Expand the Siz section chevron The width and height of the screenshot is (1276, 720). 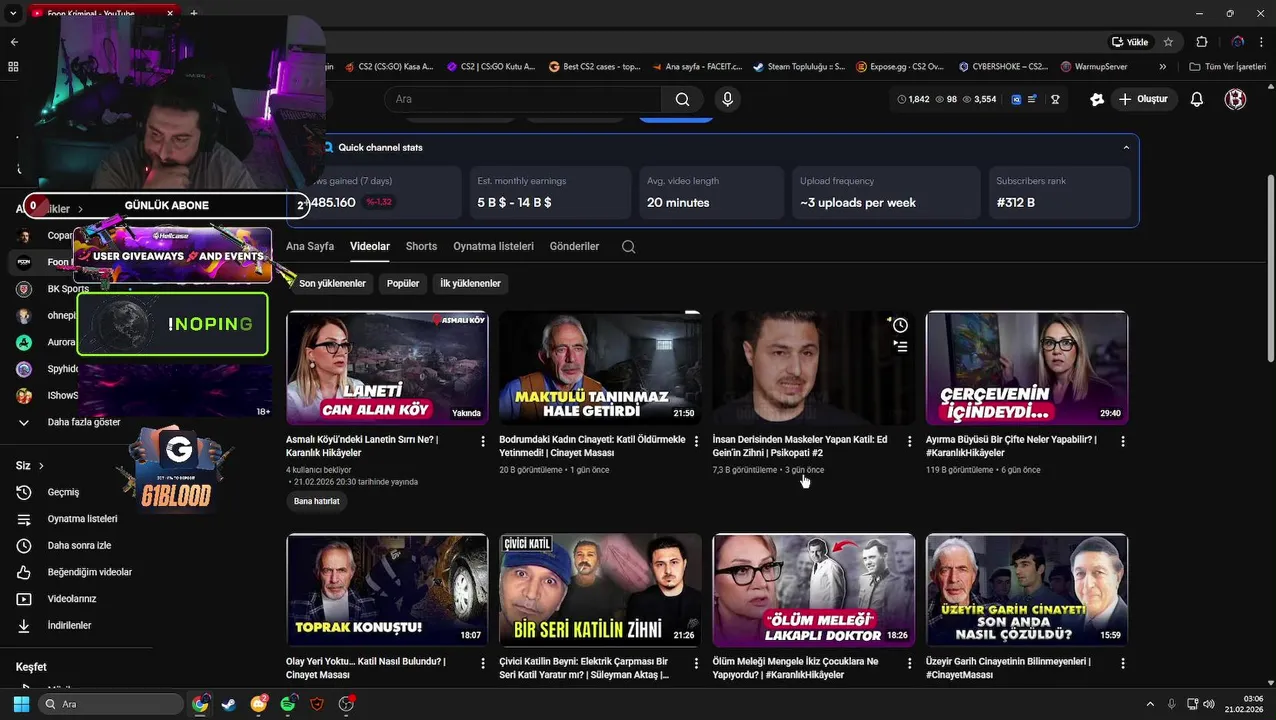(41, 466)
